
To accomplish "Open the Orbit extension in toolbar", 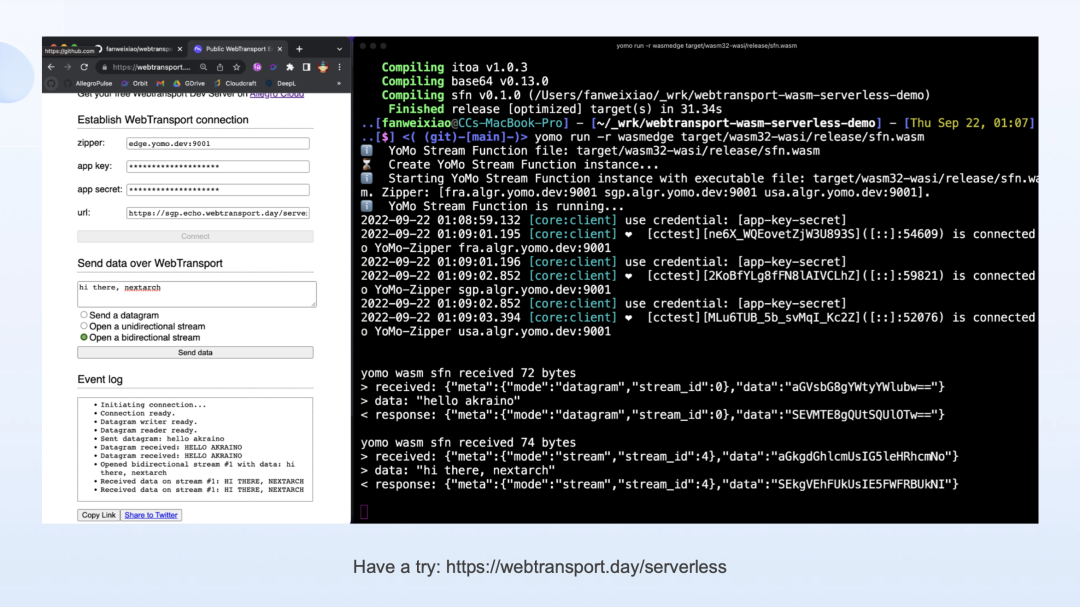I will 273,68.
